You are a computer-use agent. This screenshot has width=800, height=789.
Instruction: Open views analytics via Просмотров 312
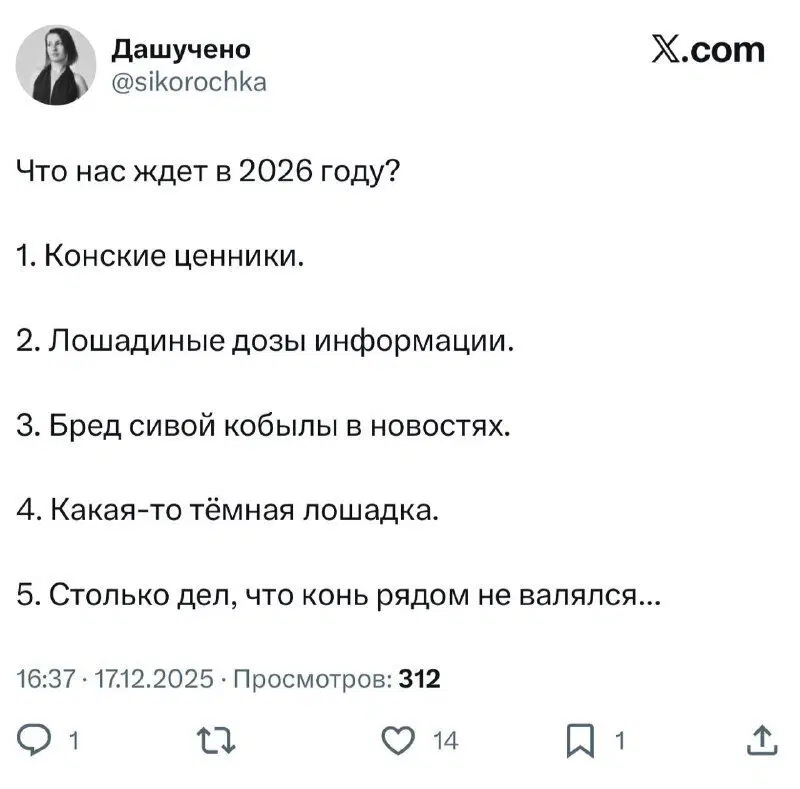pos(331,677)
